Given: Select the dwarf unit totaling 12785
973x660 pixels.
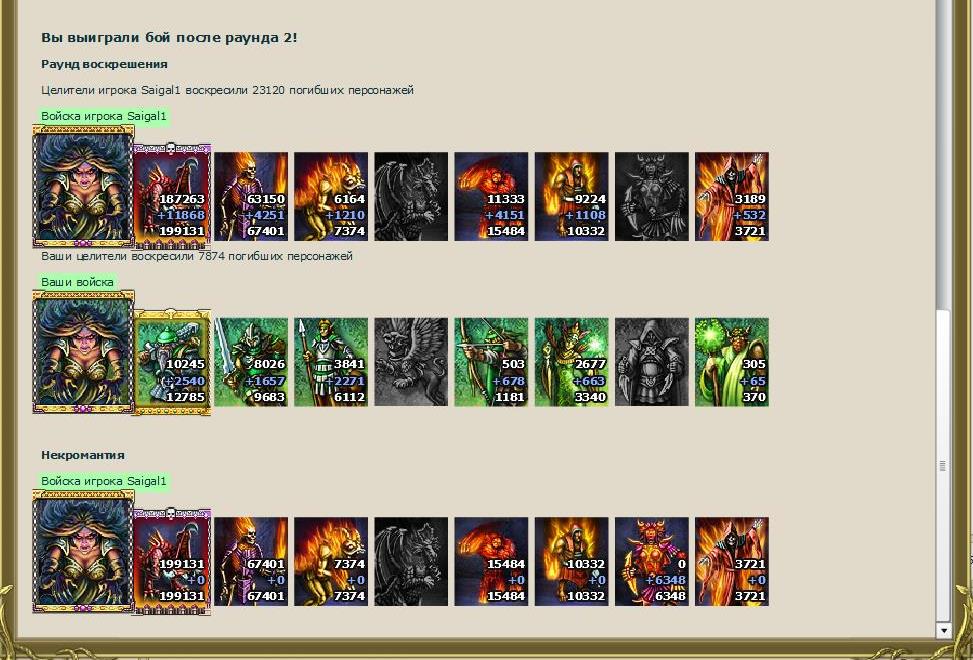Looking at the screenshot, I should click(173, 362).
